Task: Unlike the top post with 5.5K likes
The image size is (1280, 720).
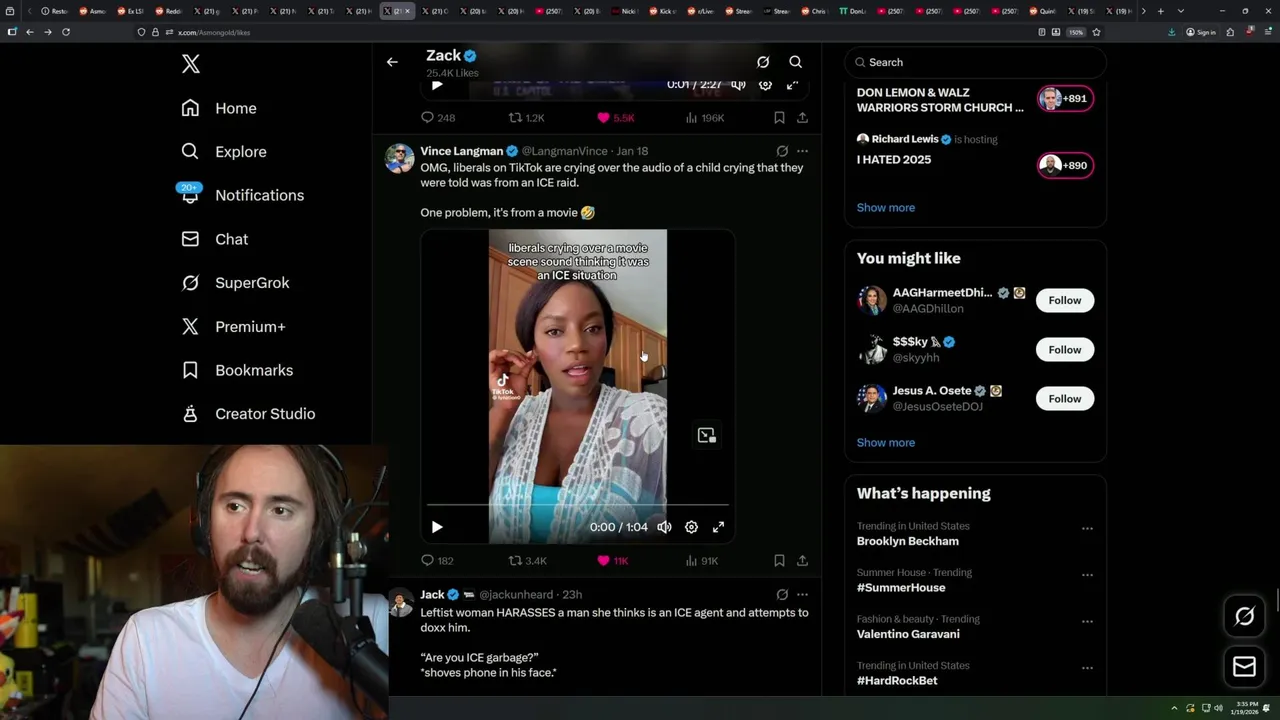Action: coord(615,118)
